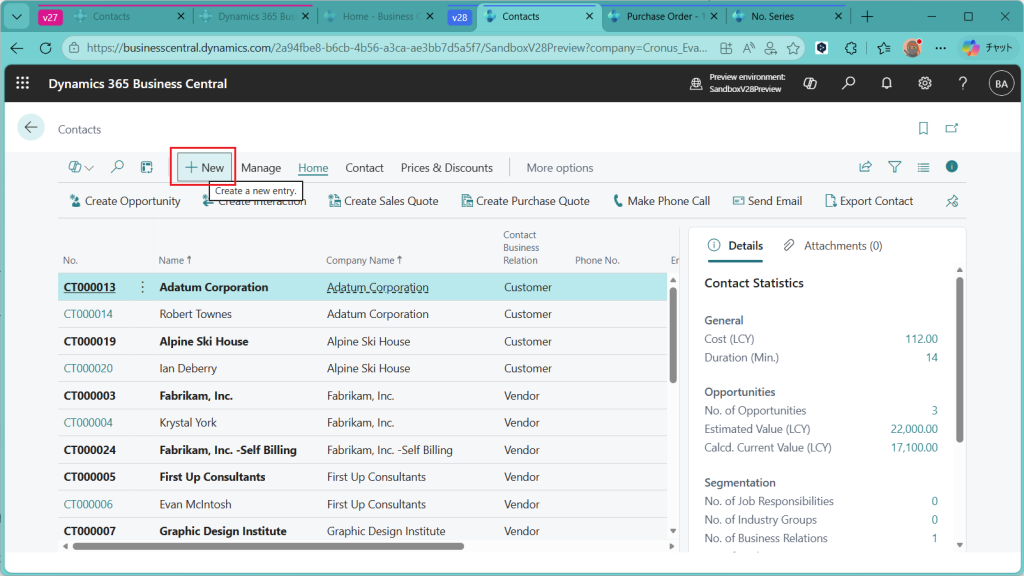Click the notification bell icon
The width and height of the screenshot is (1024, 576).
pos(886,84)
